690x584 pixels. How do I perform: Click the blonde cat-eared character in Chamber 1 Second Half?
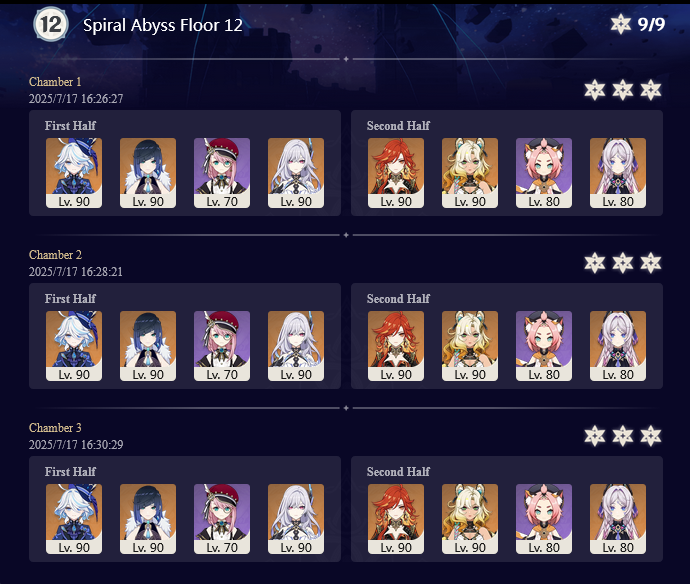pyautogui.click(x=470, y=173)
